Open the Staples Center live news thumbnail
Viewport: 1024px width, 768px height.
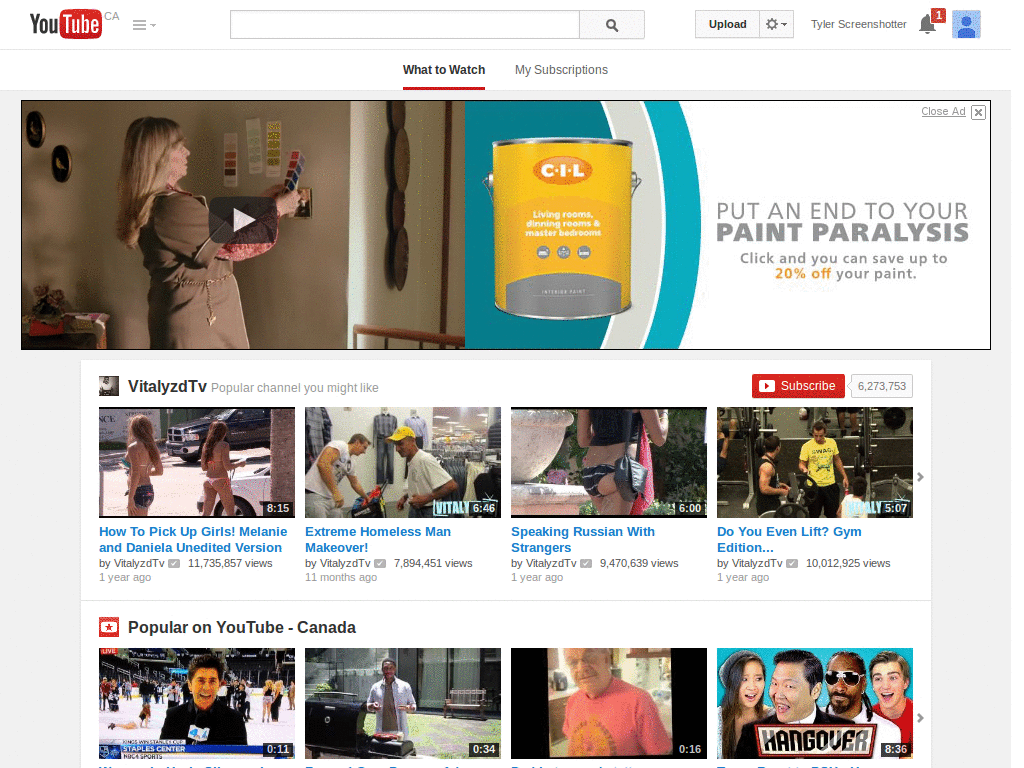(197, 703)
